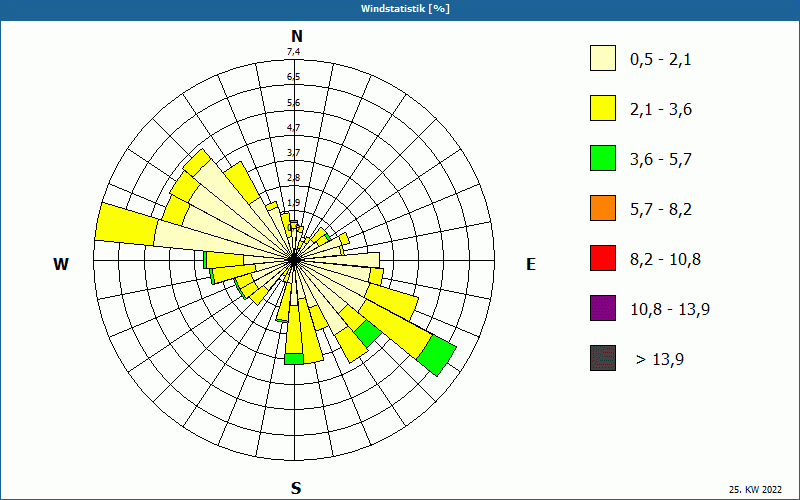The height and width of the screenshot is (500, 800).
Task: Click the dark gray > 13,9 legend swatch
Action: 603,358
